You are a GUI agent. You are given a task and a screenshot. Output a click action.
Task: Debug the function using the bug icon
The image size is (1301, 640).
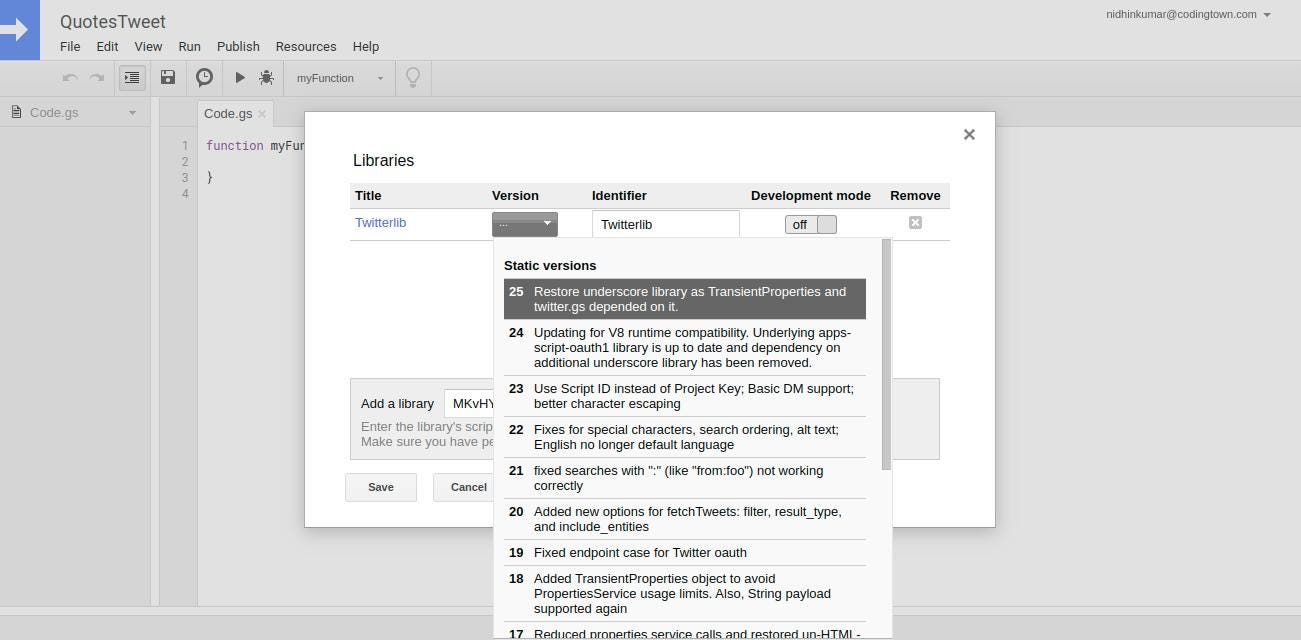(267, 78)
